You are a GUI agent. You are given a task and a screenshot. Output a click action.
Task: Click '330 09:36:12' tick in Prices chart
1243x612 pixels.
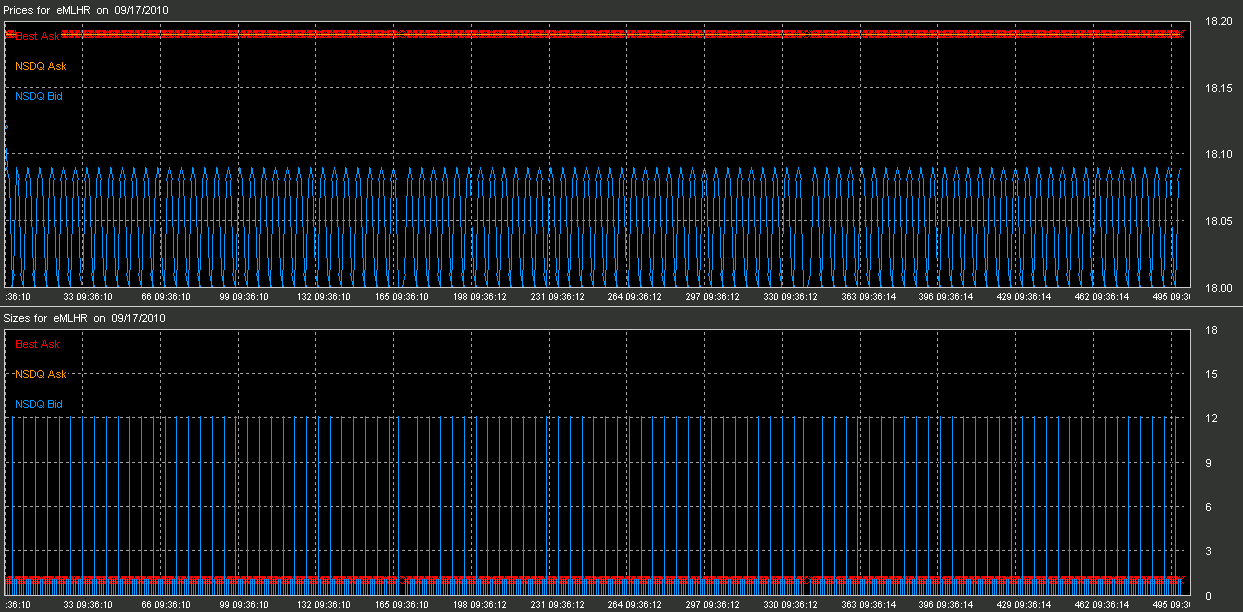pos(789,297)
